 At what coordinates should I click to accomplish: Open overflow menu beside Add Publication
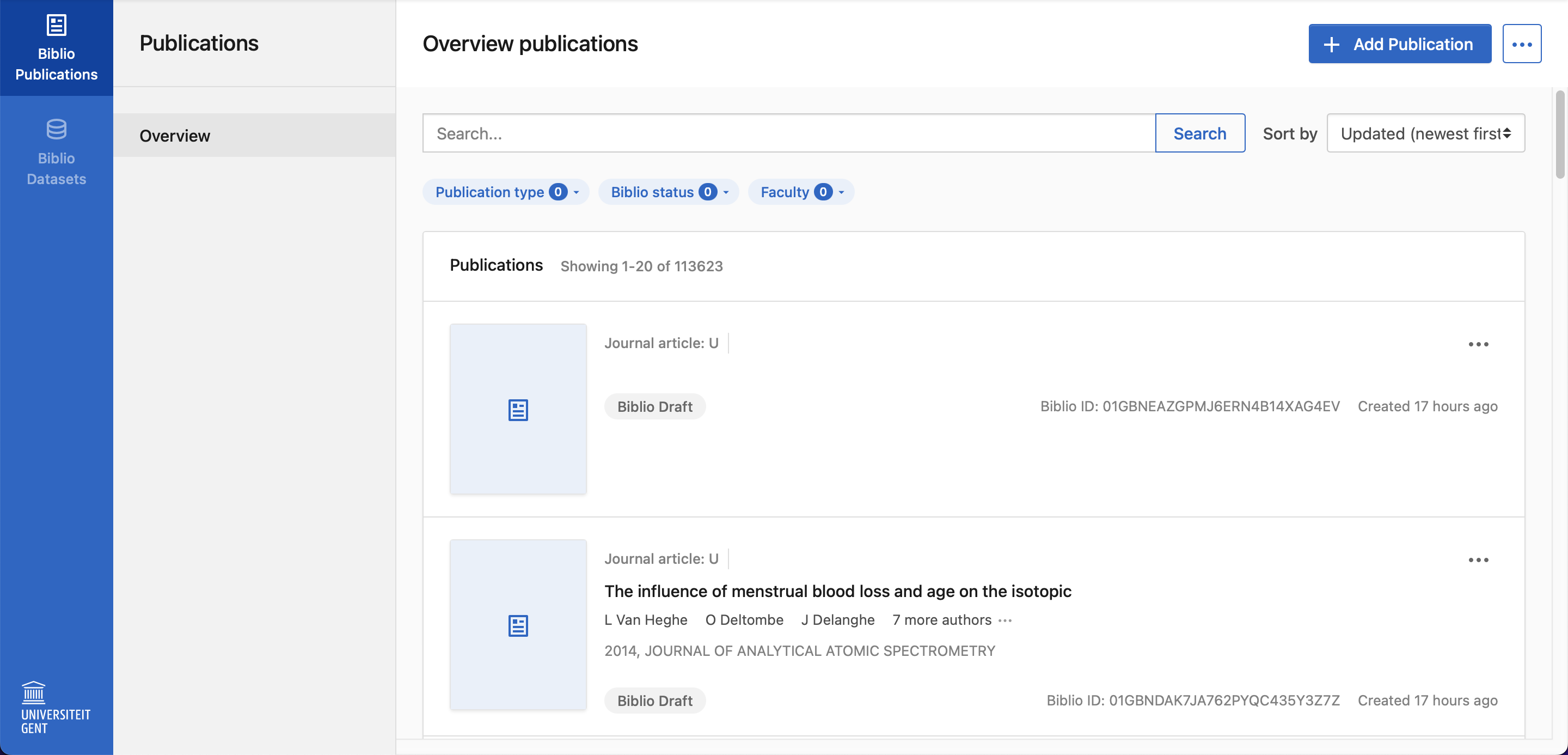click(1522, 43)
